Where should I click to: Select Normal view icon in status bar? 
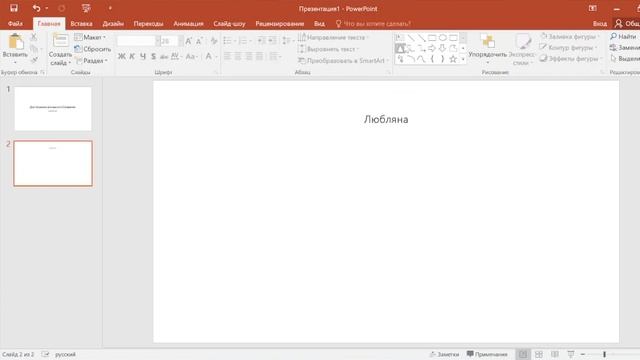(522, 354)
